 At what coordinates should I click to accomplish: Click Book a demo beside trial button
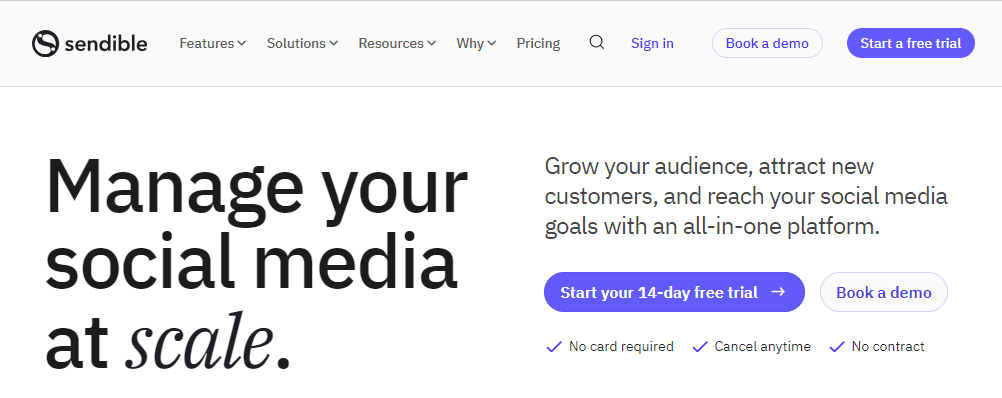coord(884,292)
